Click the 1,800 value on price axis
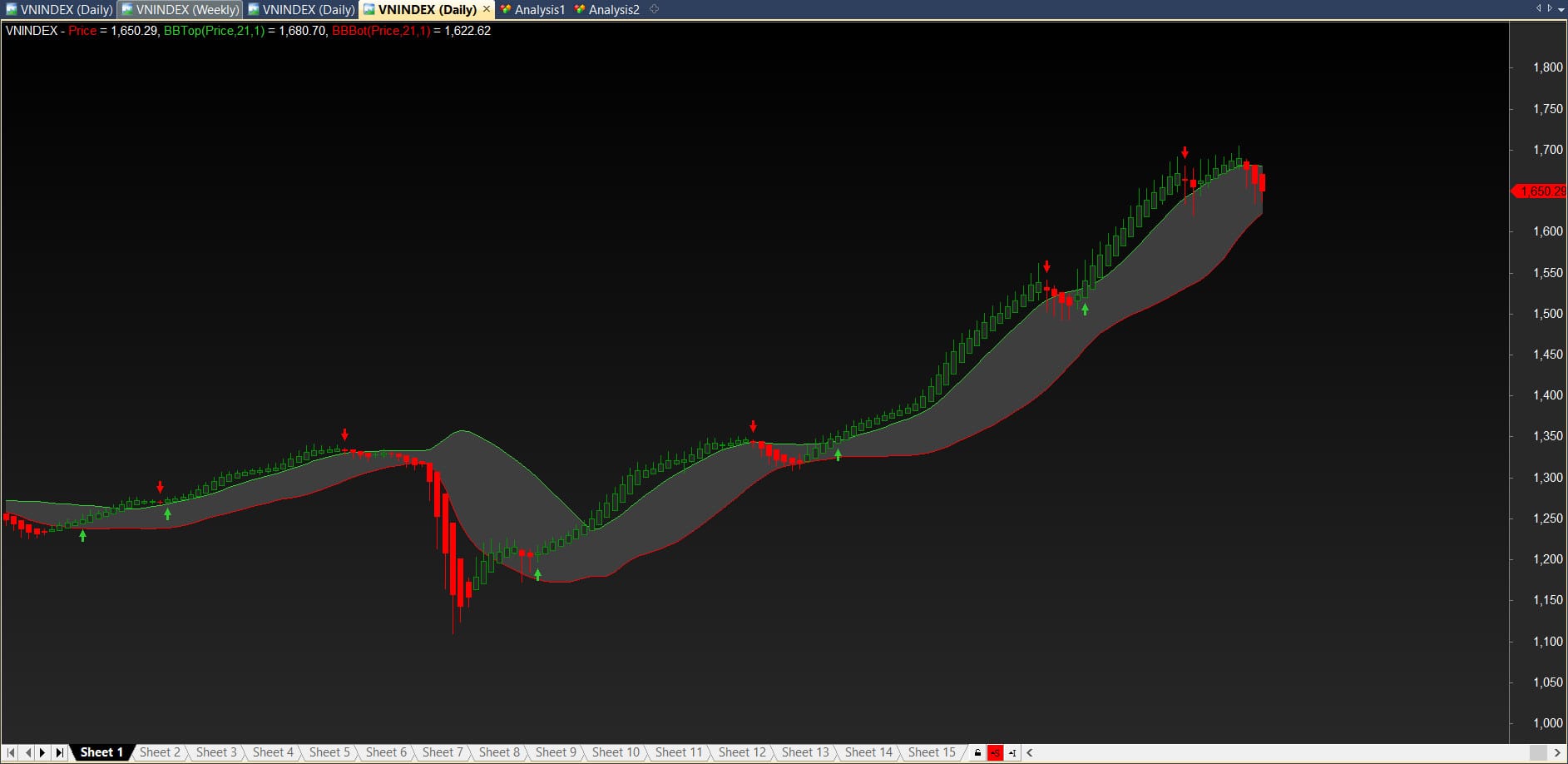1568x764 pixels. 1547,67
